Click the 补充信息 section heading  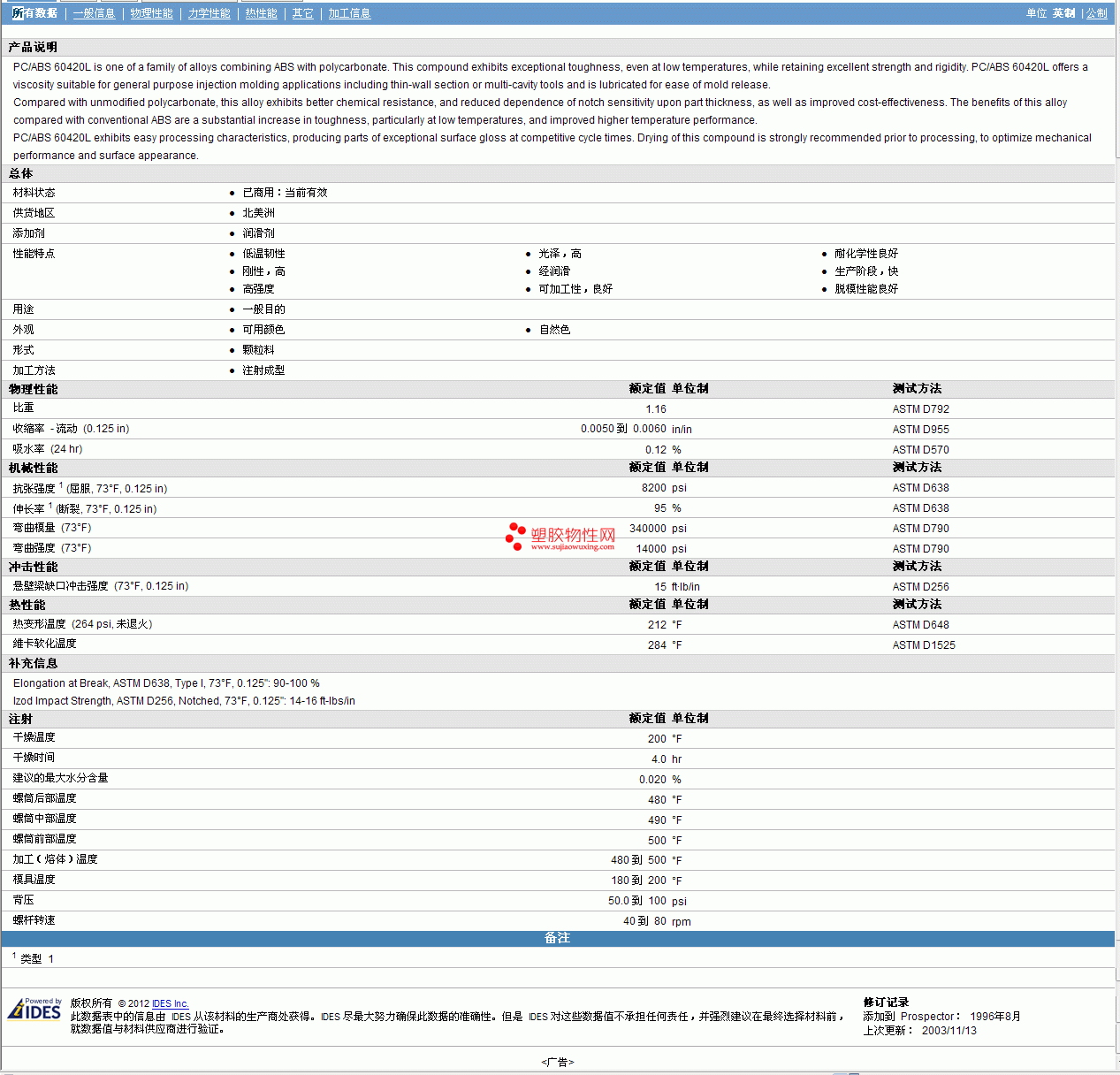tap(33, 663)
